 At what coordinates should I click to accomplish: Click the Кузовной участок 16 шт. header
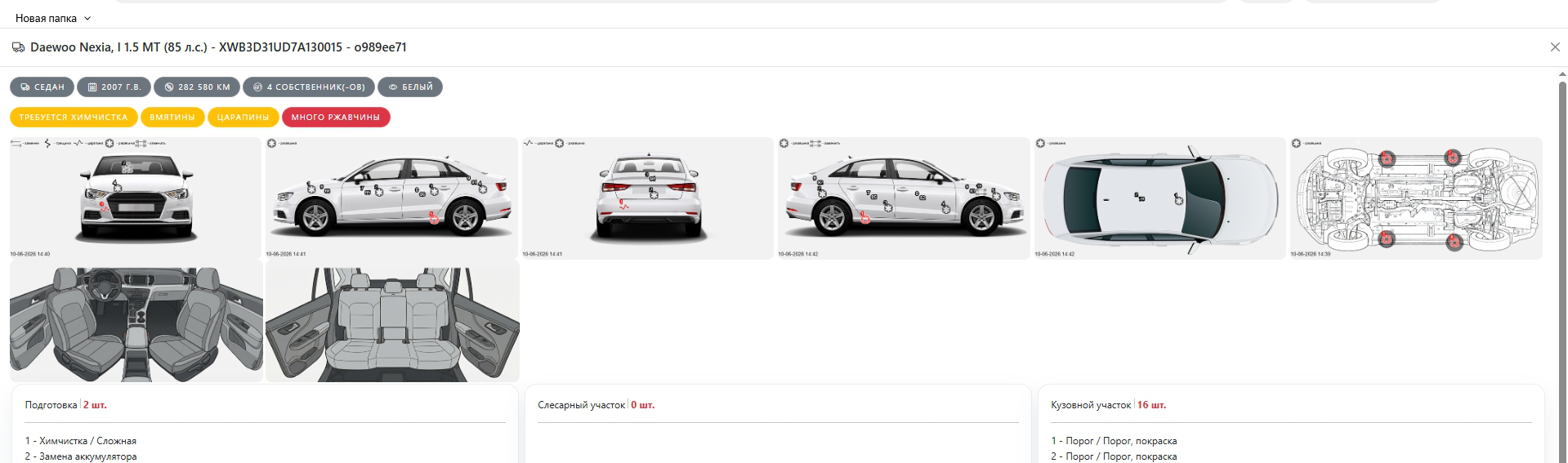point(1108,405)
